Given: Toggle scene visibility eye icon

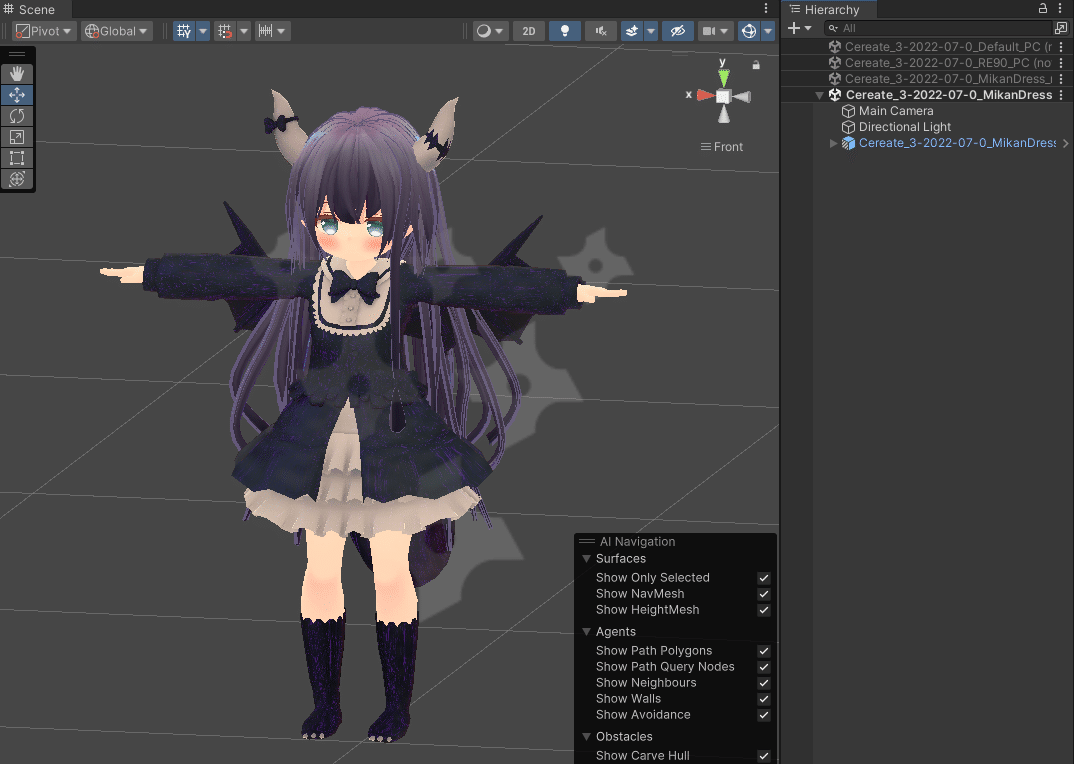Looking at the screenshot, I should tap(678, 31).
